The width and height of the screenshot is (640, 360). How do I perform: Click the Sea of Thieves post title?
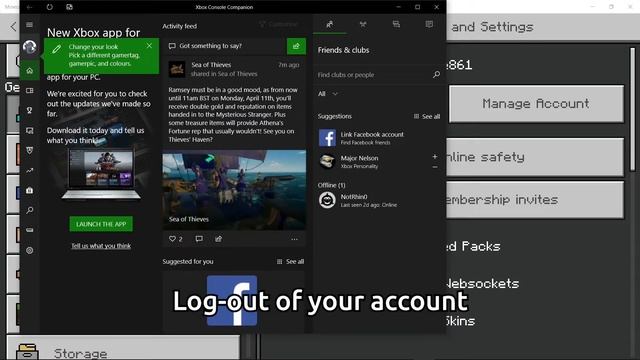pyautogui.click(x=211, y=64)
